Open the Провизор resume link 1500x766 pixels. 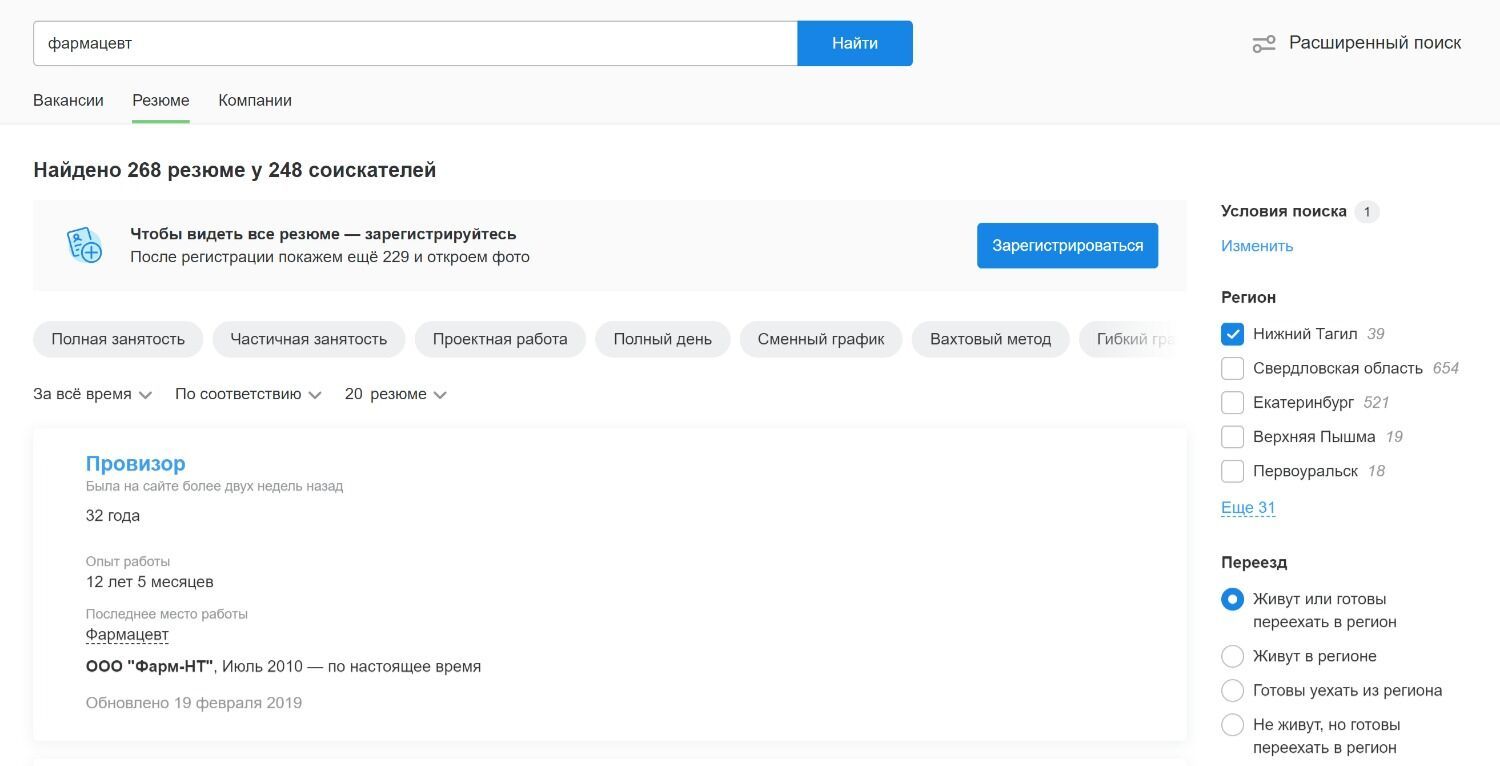(135, 464)
